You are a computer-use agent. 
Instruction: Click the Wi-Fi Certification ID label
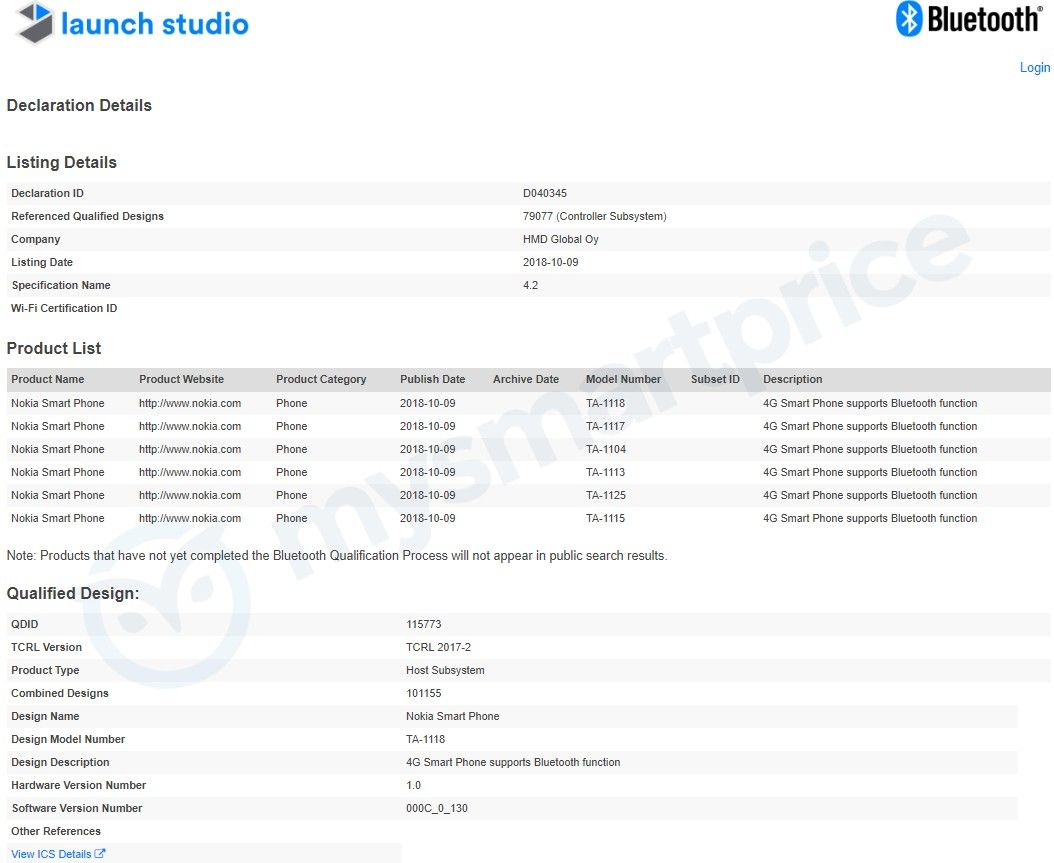pyautogui.click(x=64, y=308)
